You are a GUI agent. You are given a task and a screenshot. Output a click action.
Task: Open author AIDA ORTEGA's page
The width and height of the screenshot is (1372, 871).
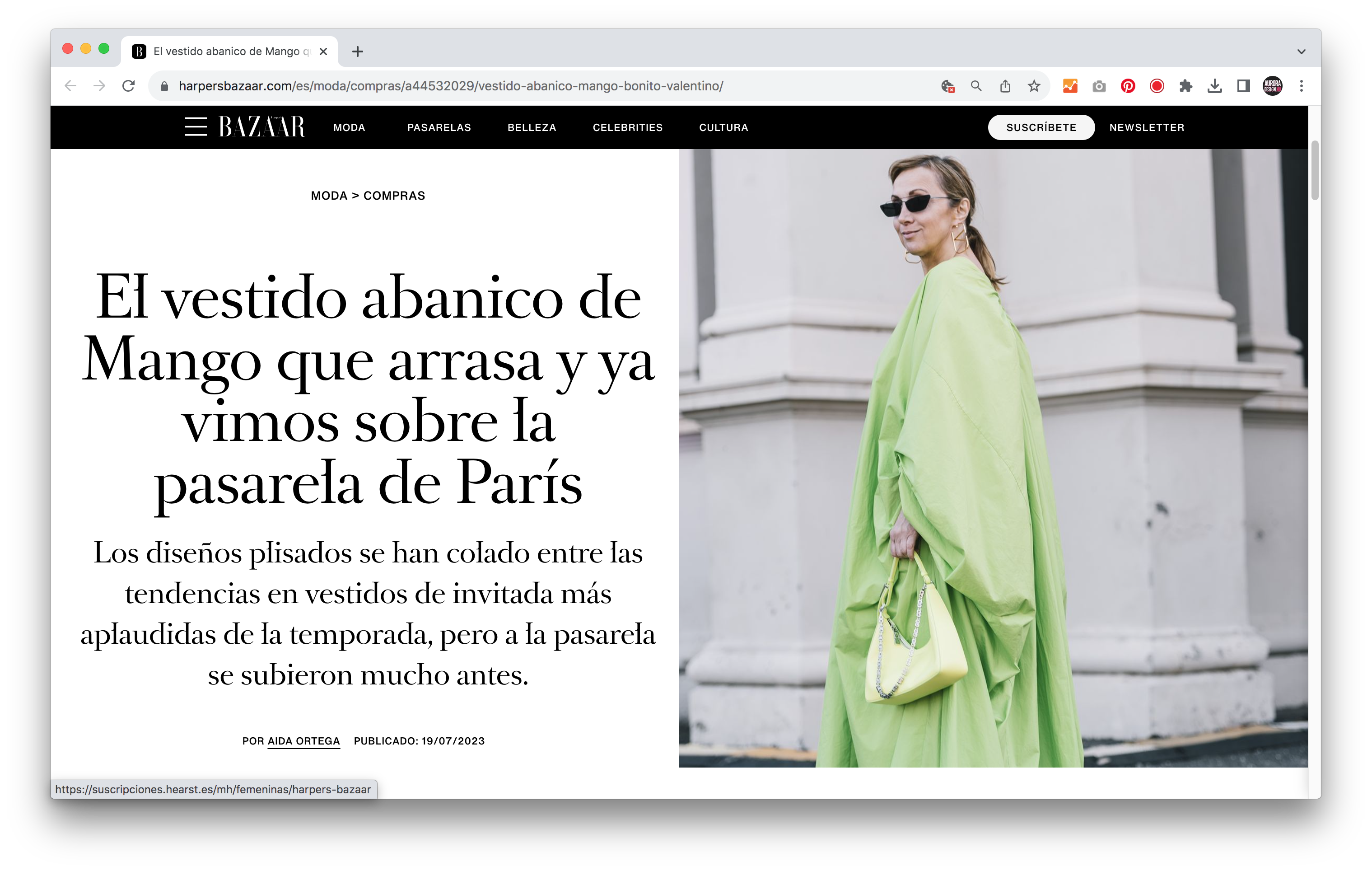[x=303, y=742]
